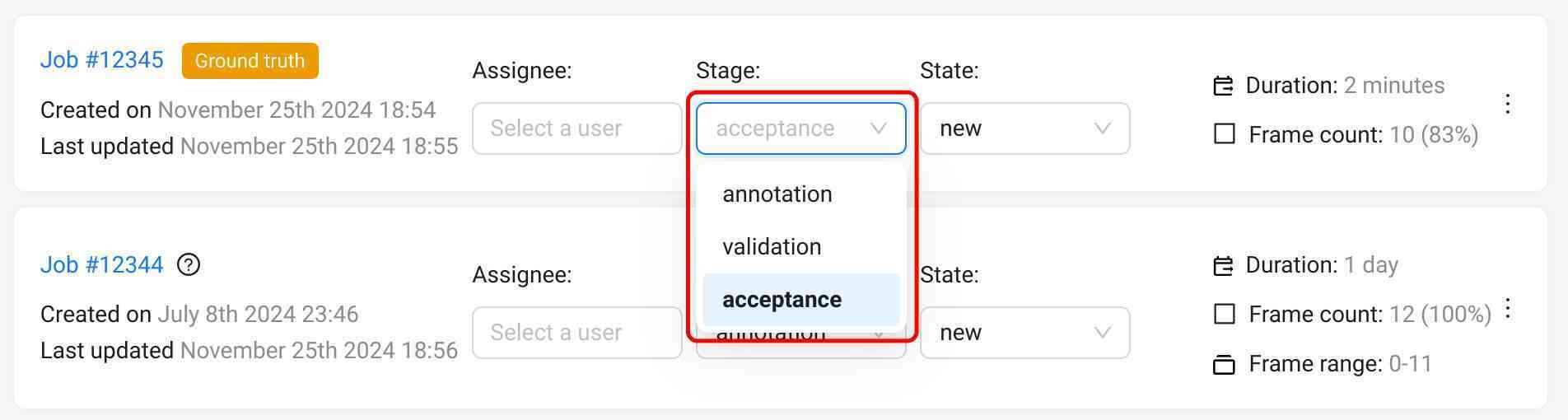
Task: Open the Job #12344 link
Action: click(x=101, y=264)
